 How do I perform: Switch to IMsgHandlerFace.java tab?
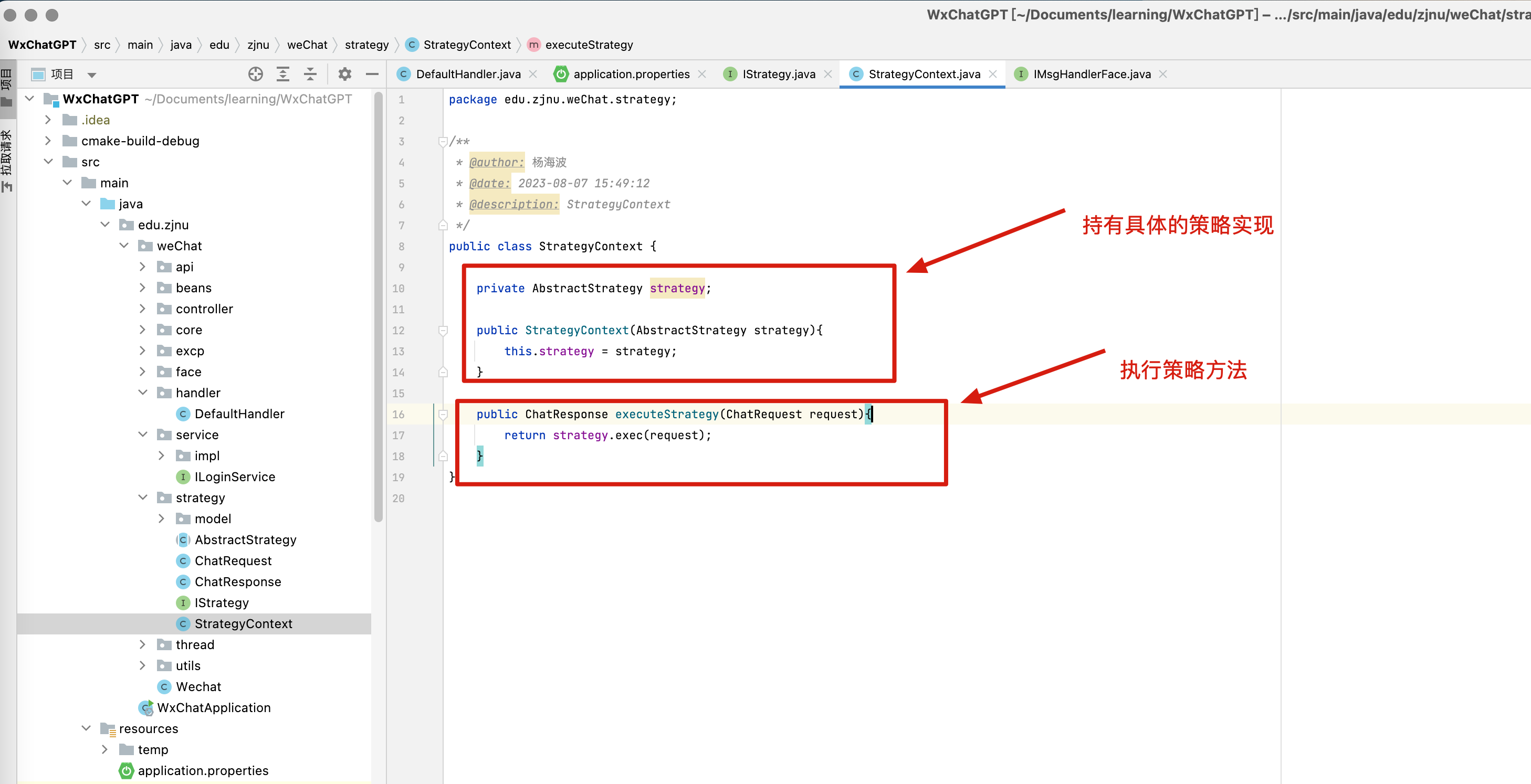pyautogui.click(x=1091, y=74)
